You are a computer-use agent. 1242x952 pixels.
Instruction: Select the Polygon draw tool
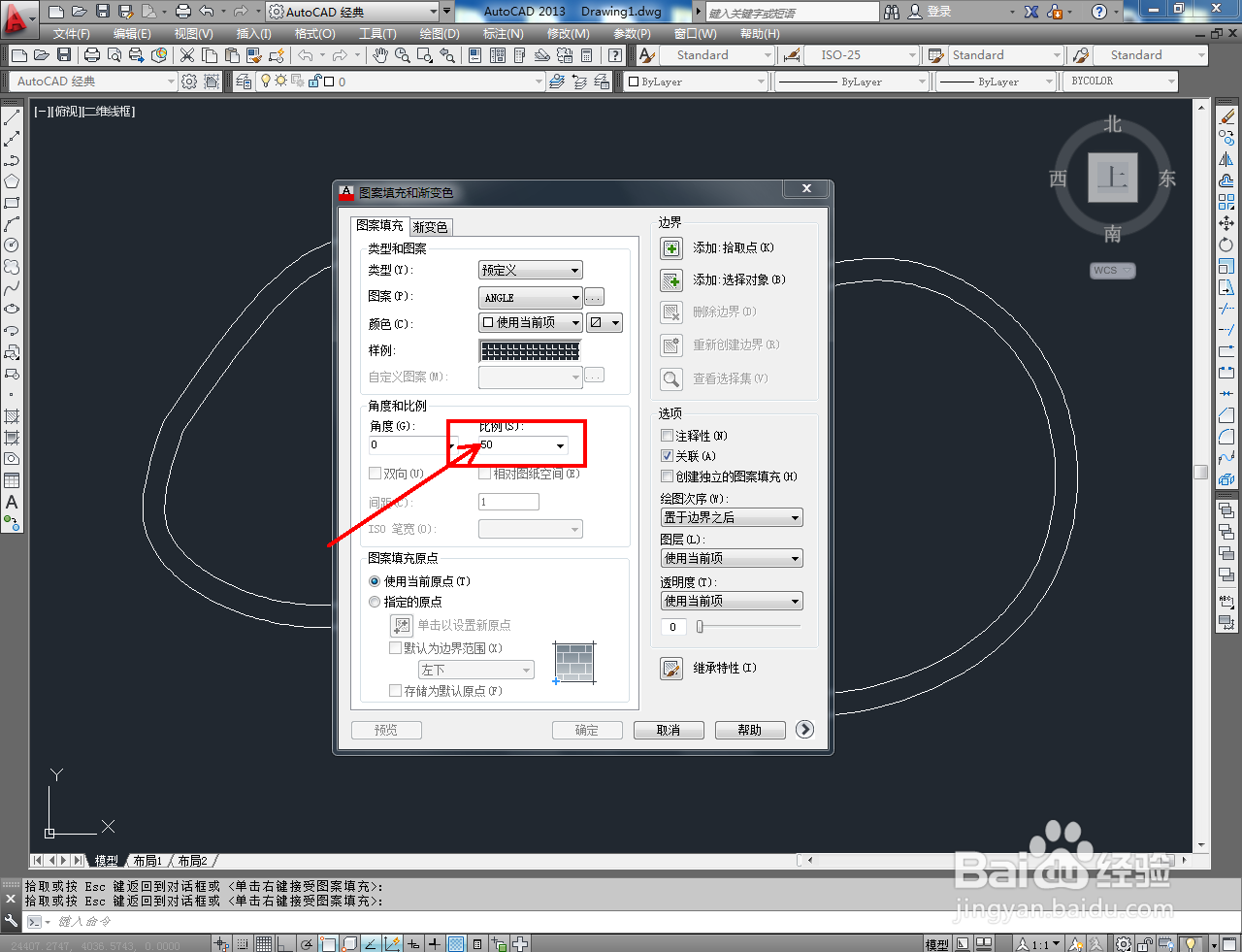tap(12, 181)
